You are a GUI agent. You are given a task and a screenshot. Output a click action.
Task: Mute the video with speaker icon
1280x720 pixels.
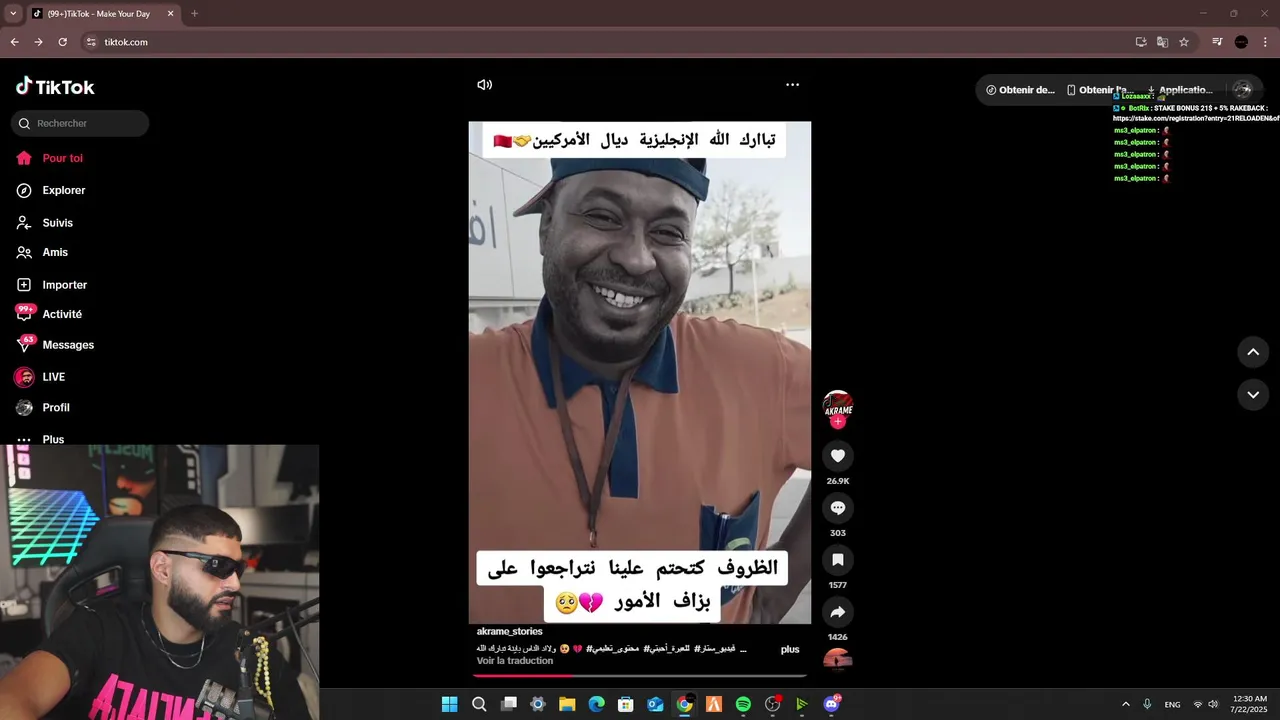(485, 85)
